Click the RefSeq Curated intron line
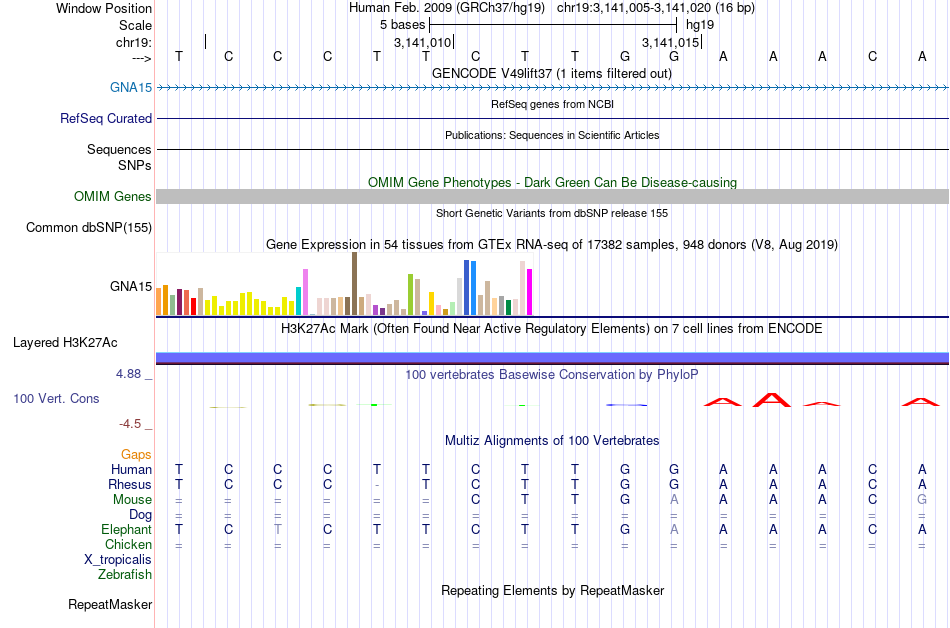 [x=552, y=119]
